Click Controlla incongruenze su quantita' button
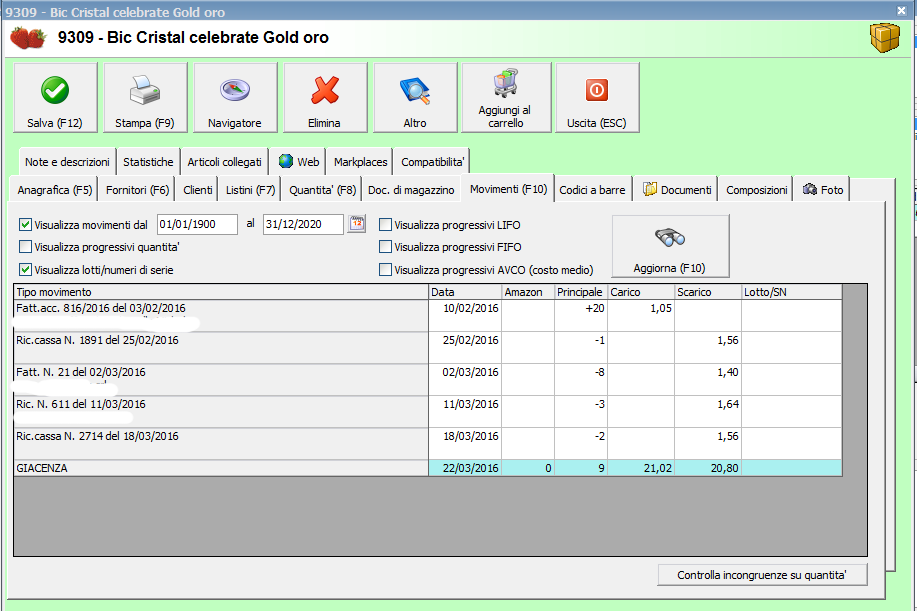The height and width of the screenshot is (611, 917). click(x=762, y=575)
